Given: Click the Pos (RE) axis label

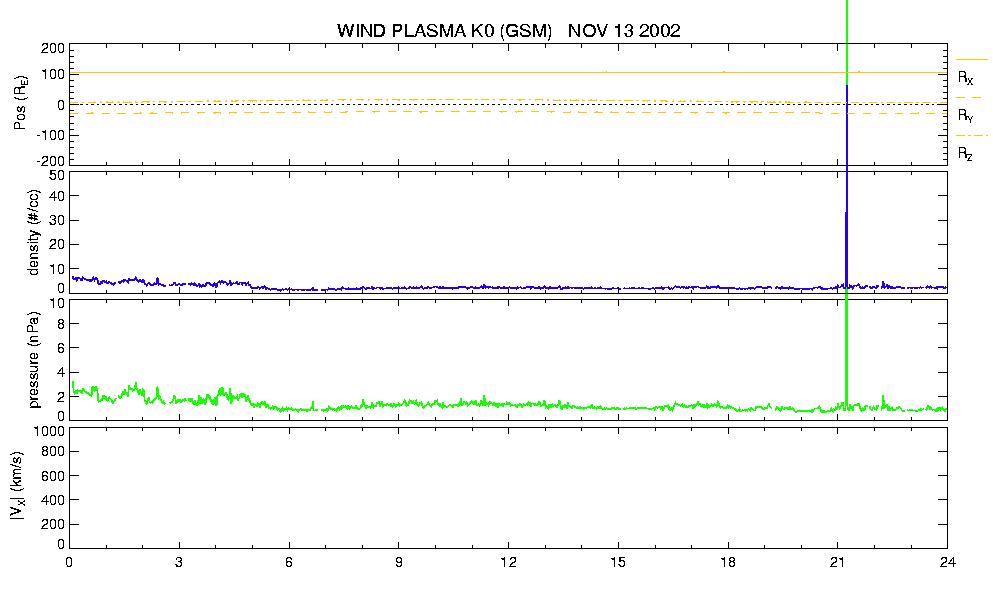Looking at the screenshot, I should [x=20, y=103].
